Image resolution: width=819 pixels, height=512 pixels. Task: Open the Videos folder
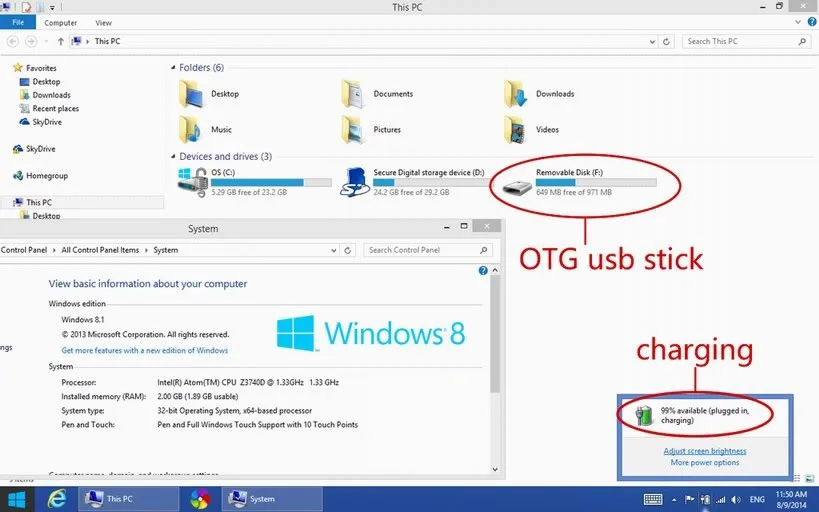pyautogui.click(x=532, y=130)
